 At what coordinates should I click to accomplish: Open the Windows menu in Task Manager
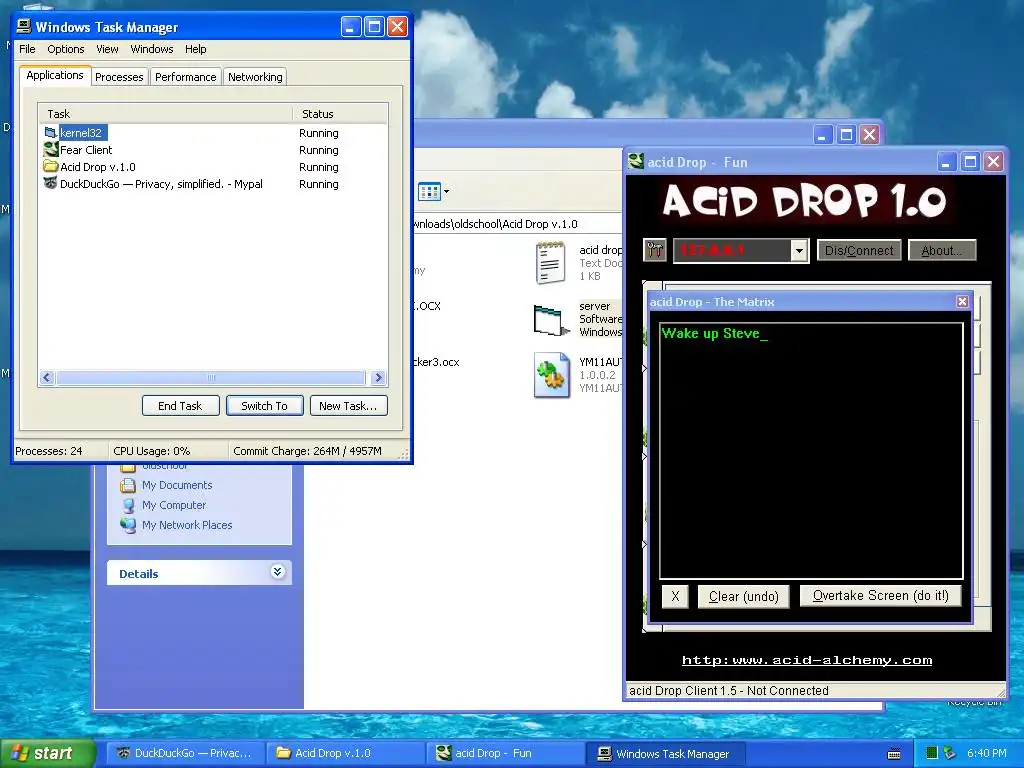[x=152, y=49]
